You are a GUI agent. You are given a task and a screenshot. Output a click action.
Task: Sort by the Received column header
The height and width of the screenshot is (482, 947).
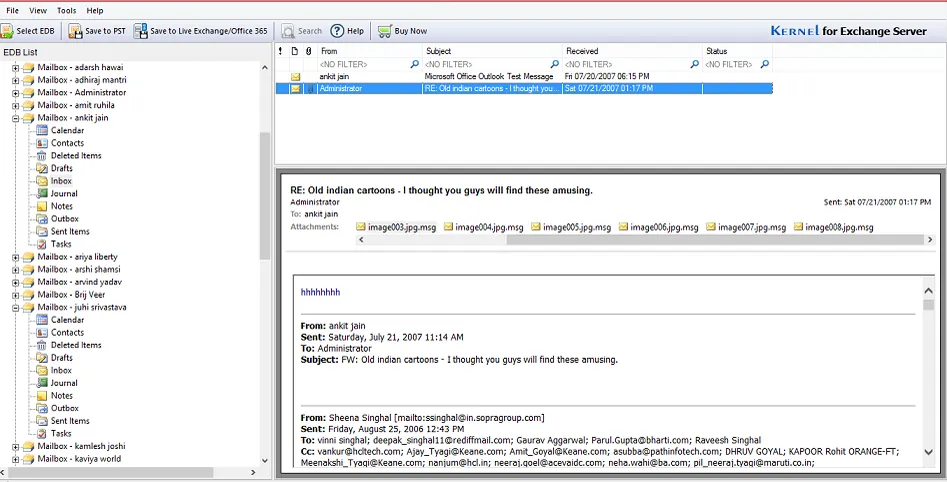pos(632,51)
